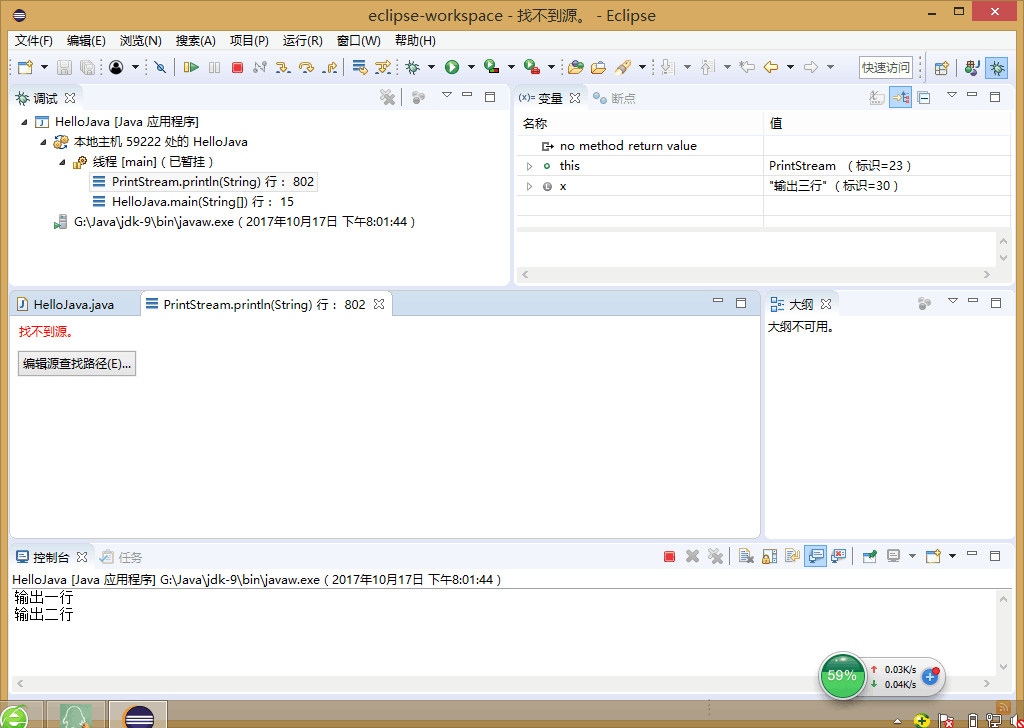This screenshot has height=728, width=1024.
Task: Click the Variables detail pane left scroll arrow
Action: pyautogui.click(x=524, y=276)
